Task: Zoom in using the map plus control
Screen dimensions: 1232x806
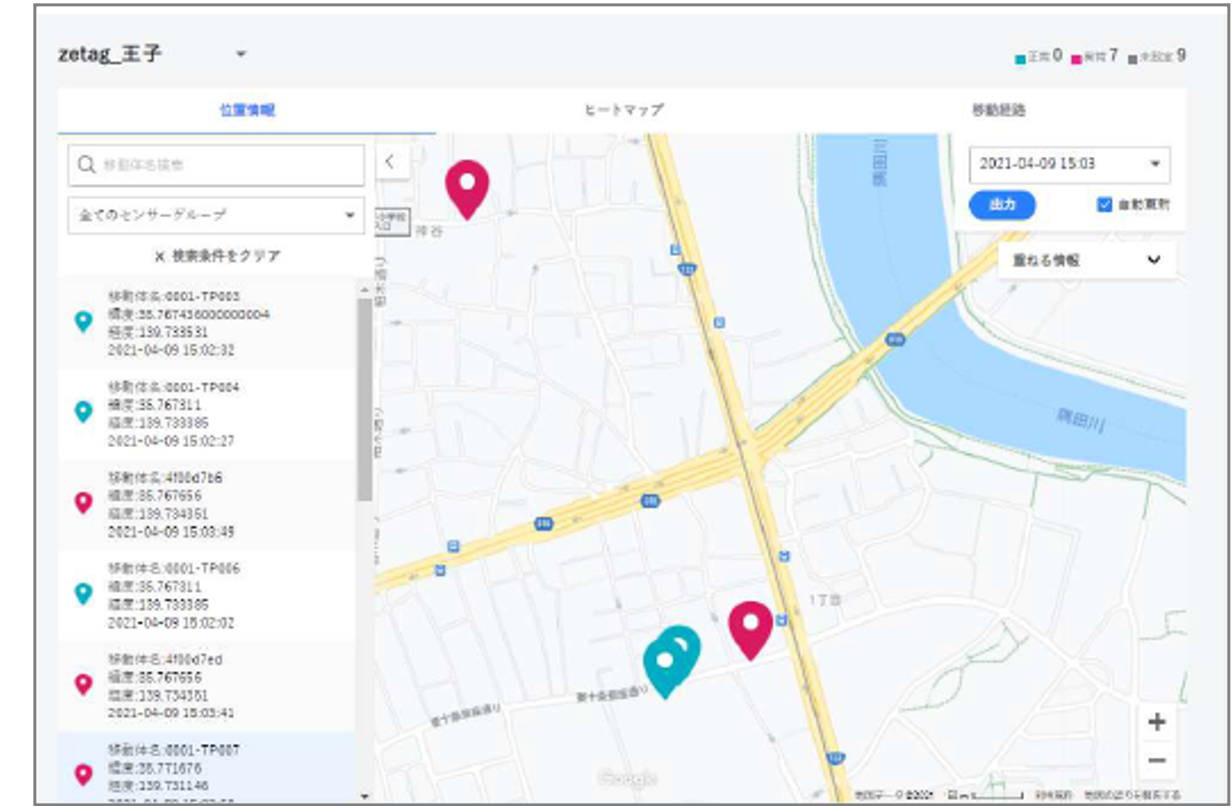Action: 1155,721
